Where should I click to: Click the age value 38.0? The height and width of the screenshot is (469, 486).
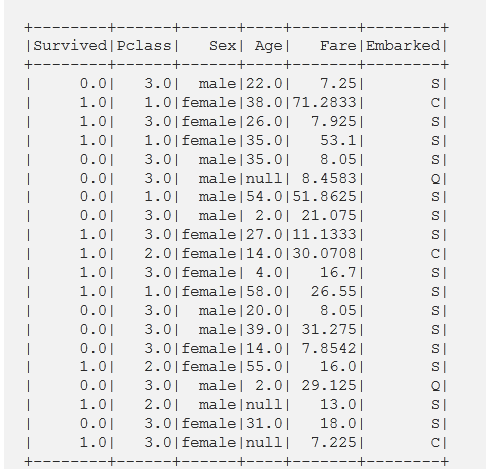(x=264, y=102)
